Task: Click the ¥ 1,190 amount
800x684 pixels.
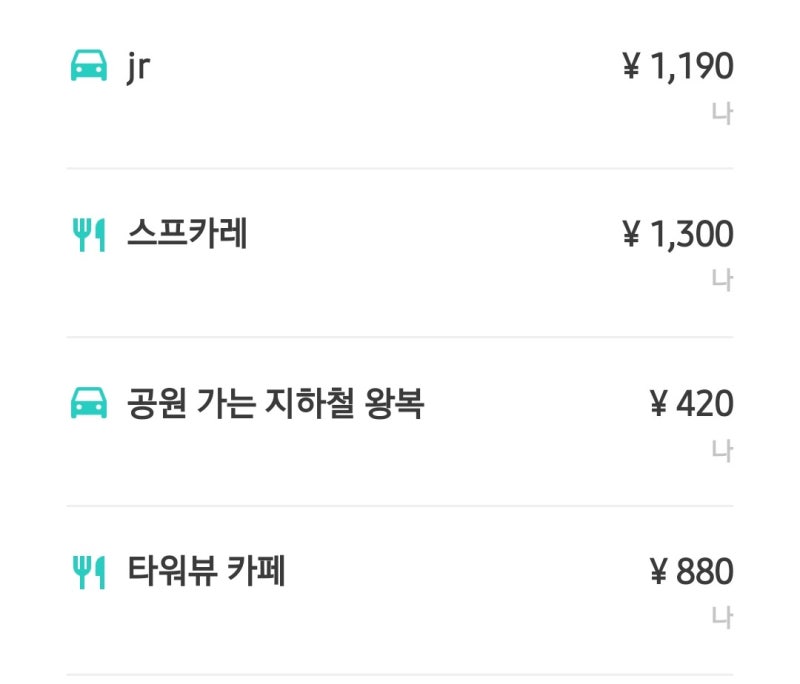Action: pyautogui.click(x=678, y=66)
